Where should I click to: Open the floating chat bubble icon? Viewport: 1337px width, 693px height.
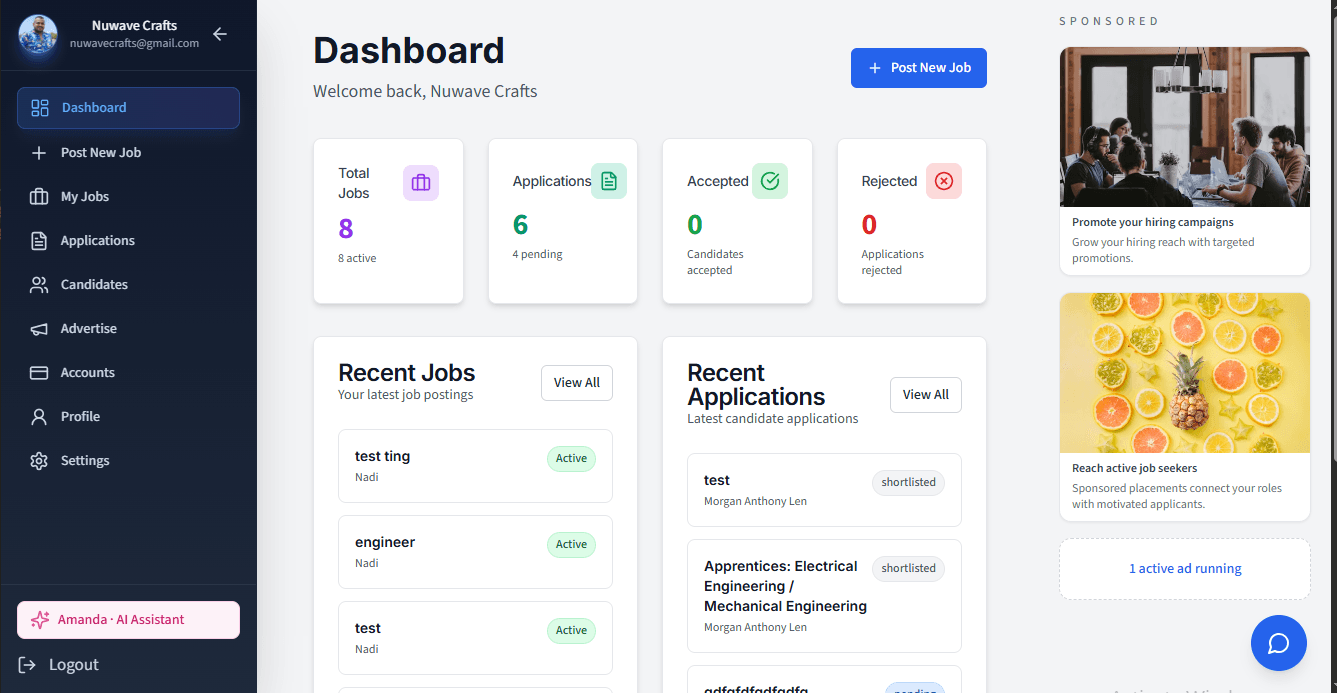click(1278, 643)
